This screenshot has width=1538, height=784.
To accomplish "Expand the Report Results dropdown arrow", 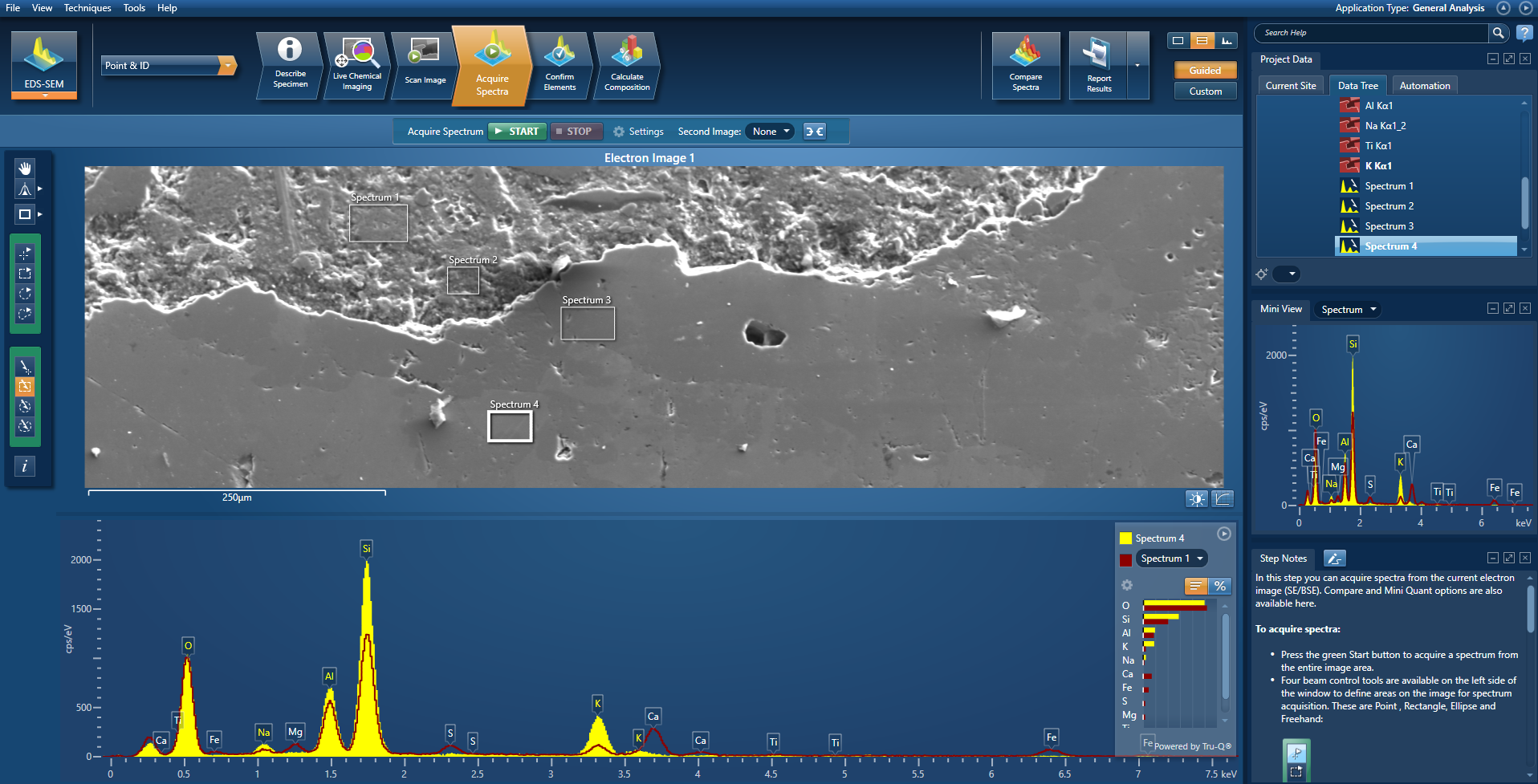I will coord(1137,65).
